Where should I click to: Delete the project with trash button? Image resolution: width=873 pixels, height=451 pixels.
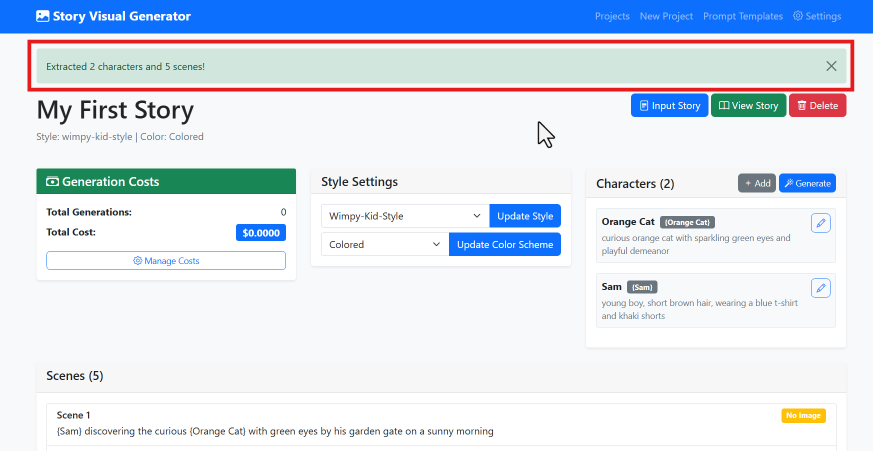coord(817,106)
